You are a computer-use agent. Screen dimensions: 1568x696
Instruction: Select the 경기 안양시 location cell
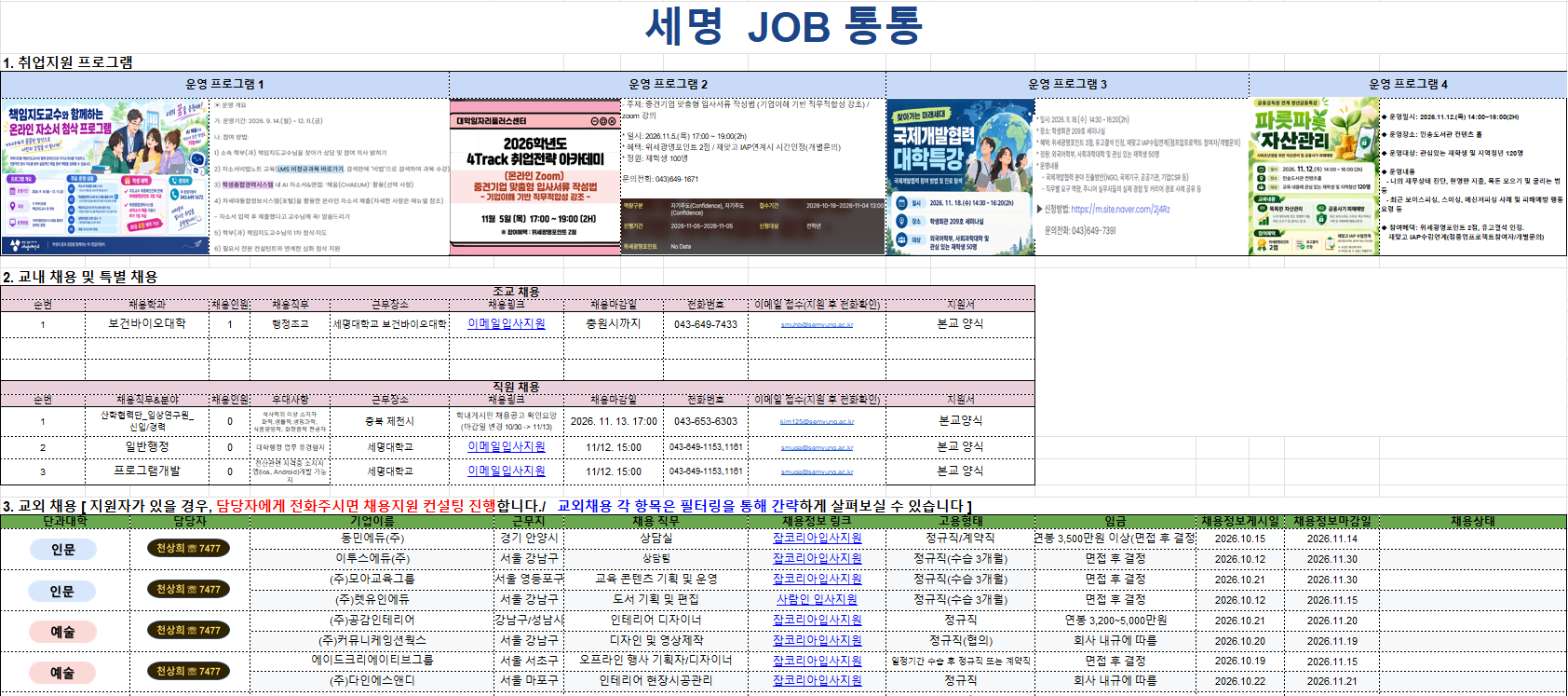[x=529, y=538]
